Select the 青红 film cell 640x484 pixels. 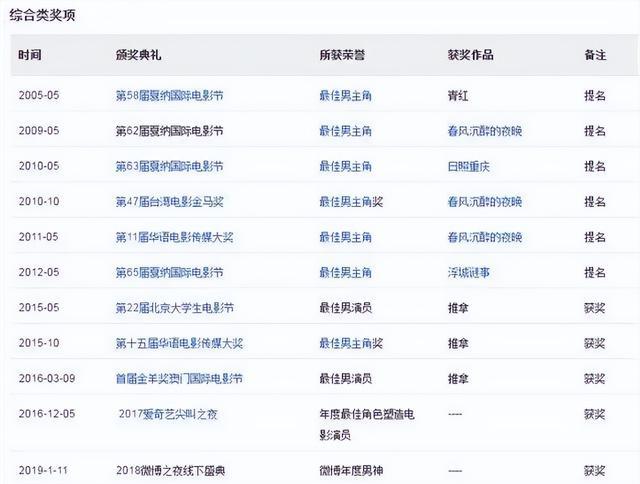[x=458, y=95]
